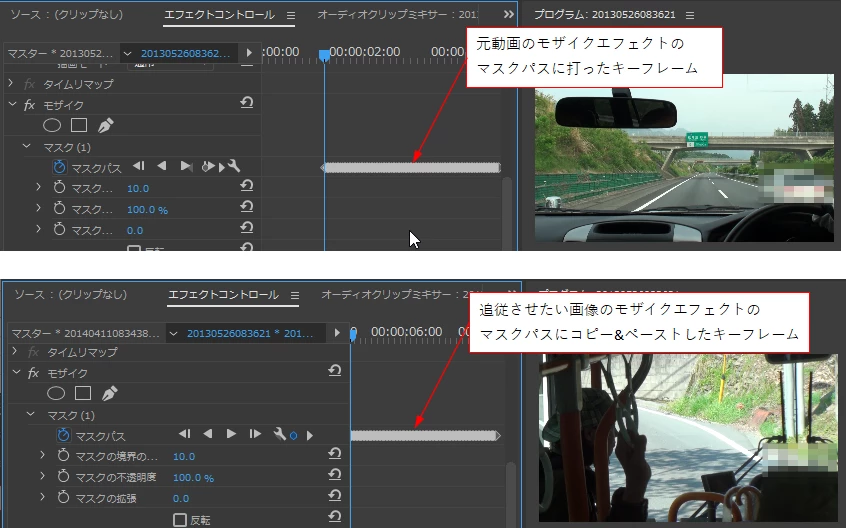Open upper プログラム monitor panel menu

pyautogui.click(x=690, y=16)
